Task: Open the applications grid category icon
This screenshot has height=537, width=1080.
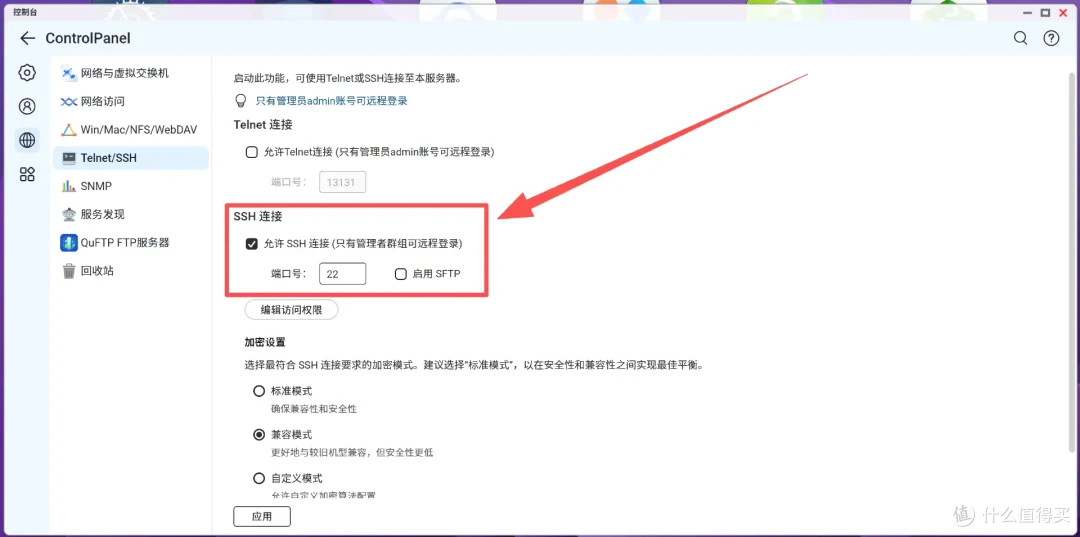Action: [27, 174]
